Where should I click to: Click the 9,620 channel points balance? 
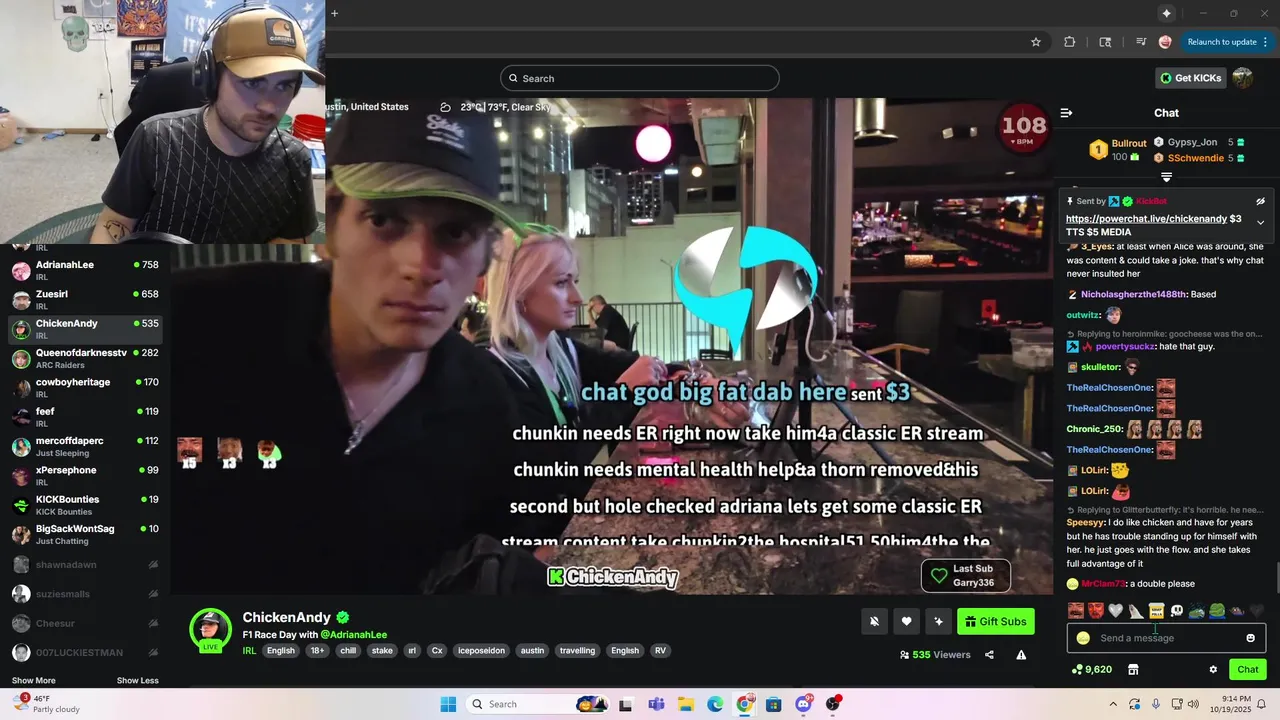click(1091, 669)
